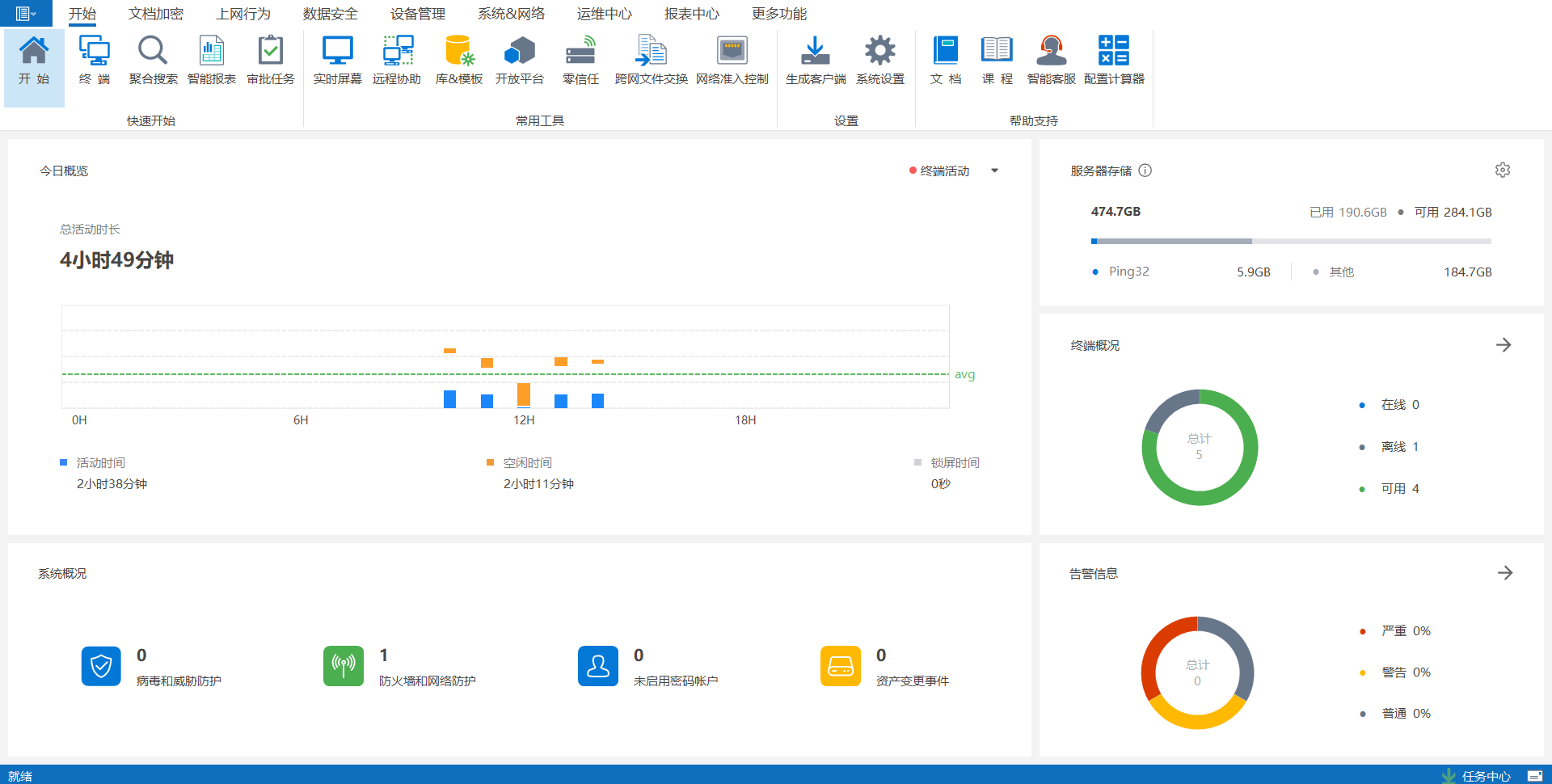
Task: Click the 生成客户端 download icon
Action: coord(815,60)
